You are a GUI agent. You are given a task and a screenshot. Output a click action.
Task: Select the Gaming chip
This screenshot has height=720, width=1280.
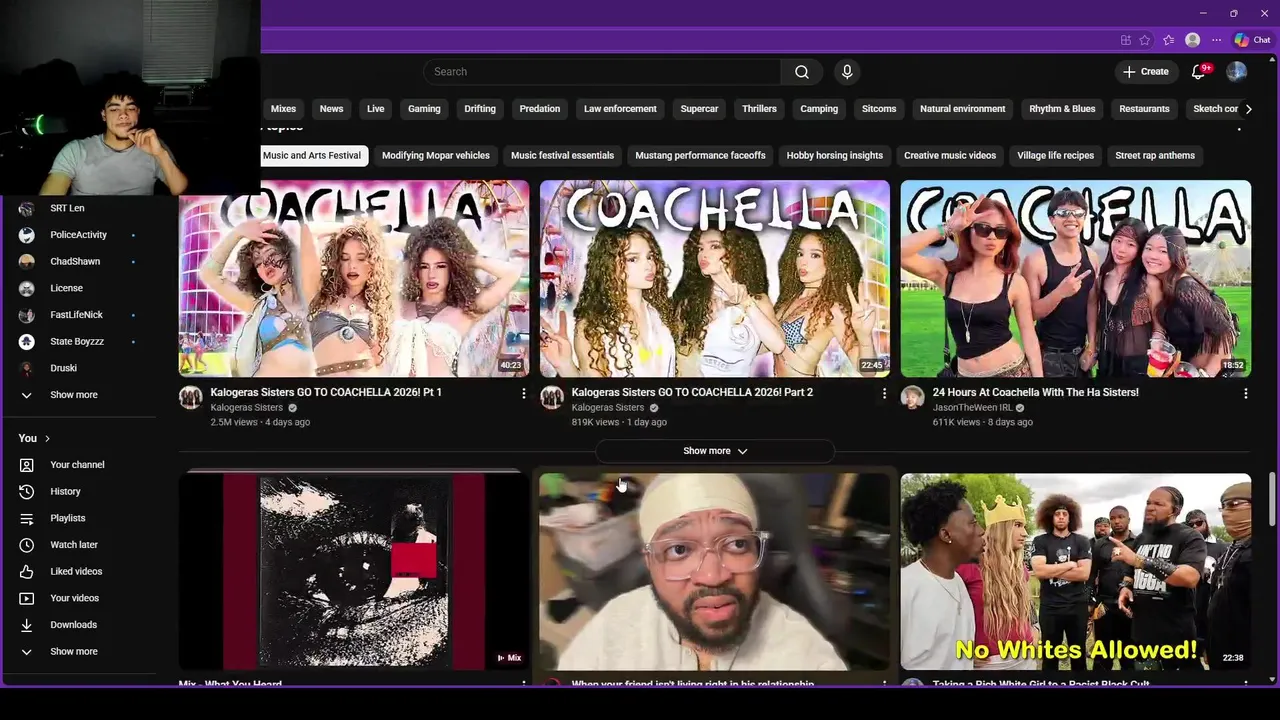coord(424,109)
